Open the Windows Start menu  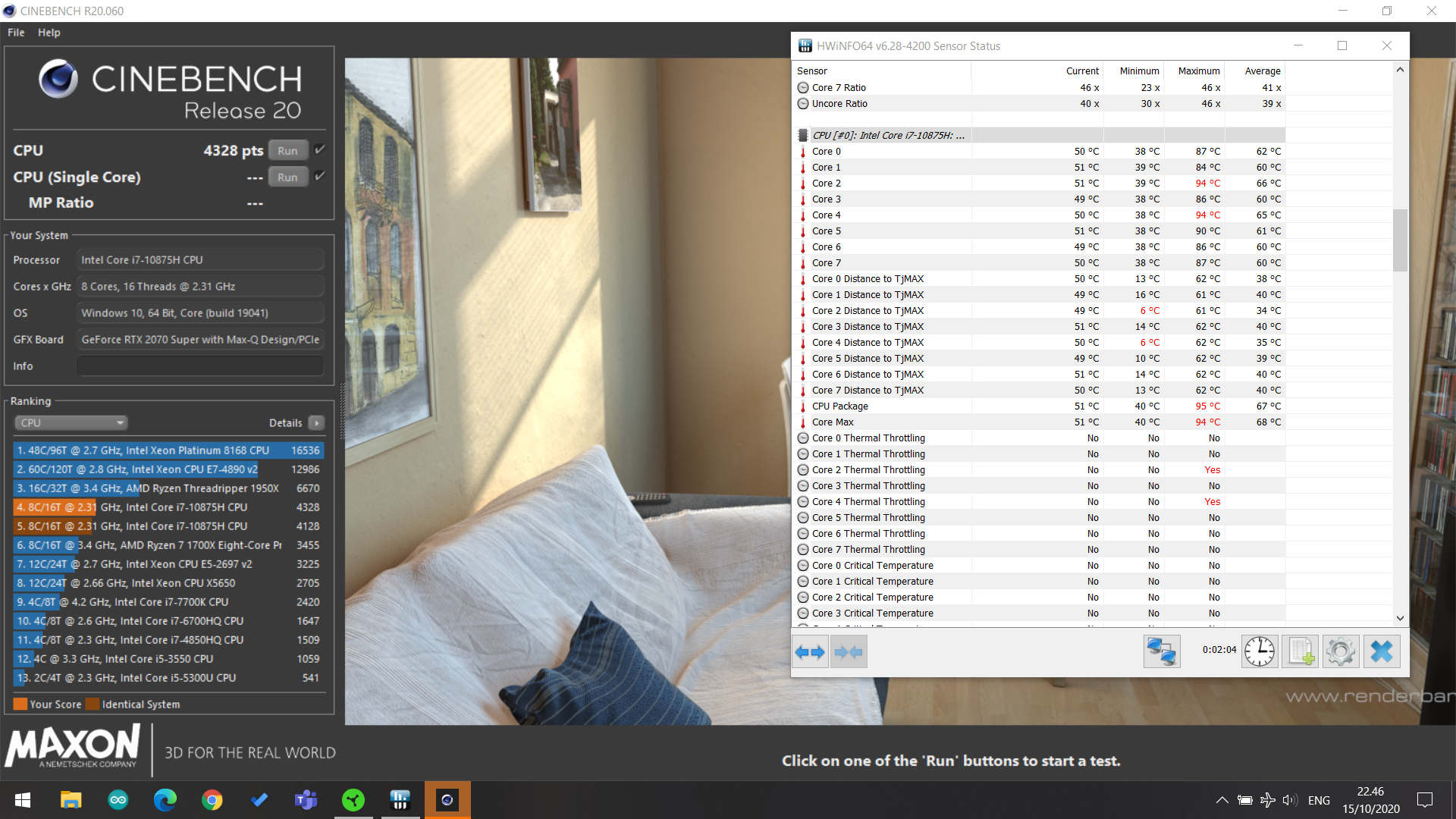tap(23, 800)
